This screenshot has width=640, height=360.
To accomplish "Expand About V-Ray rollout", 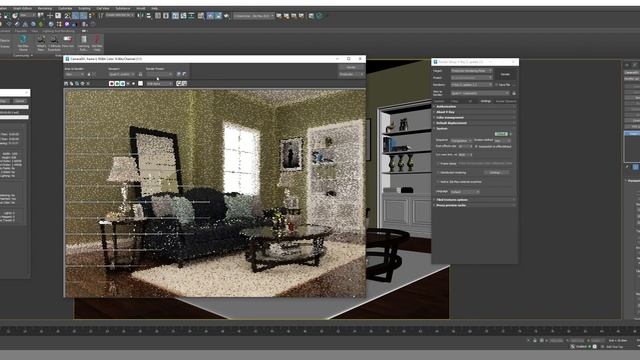I will tap(475, 112).
